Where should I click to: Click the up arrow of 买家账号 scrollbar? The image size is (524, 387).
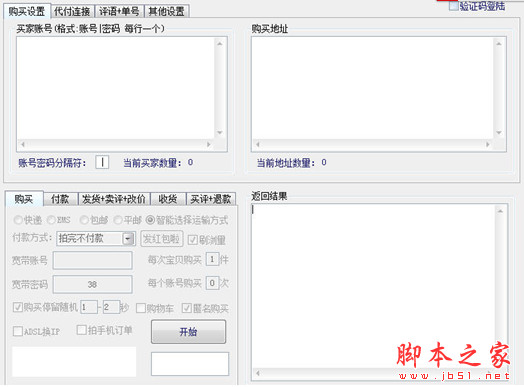click(x=220, y=44)
